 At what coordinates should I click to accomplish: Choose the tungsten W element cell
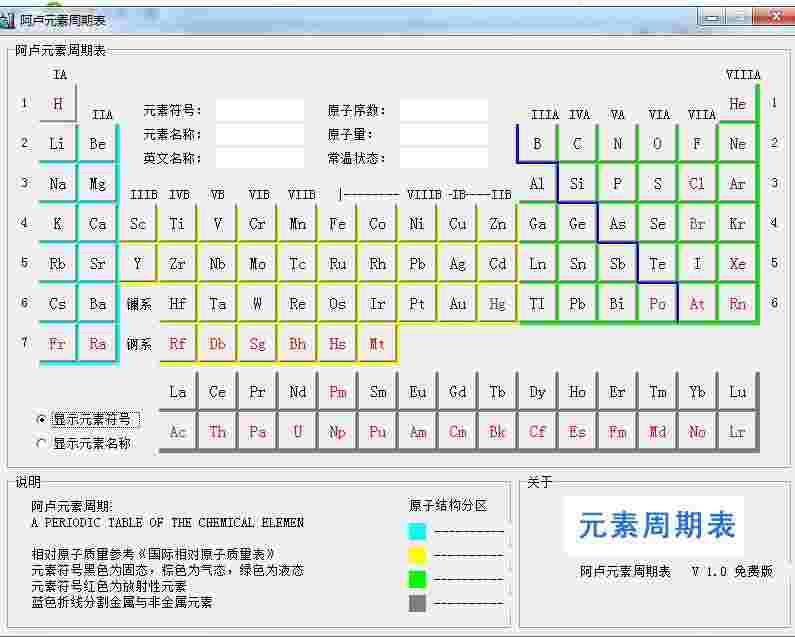258,304
